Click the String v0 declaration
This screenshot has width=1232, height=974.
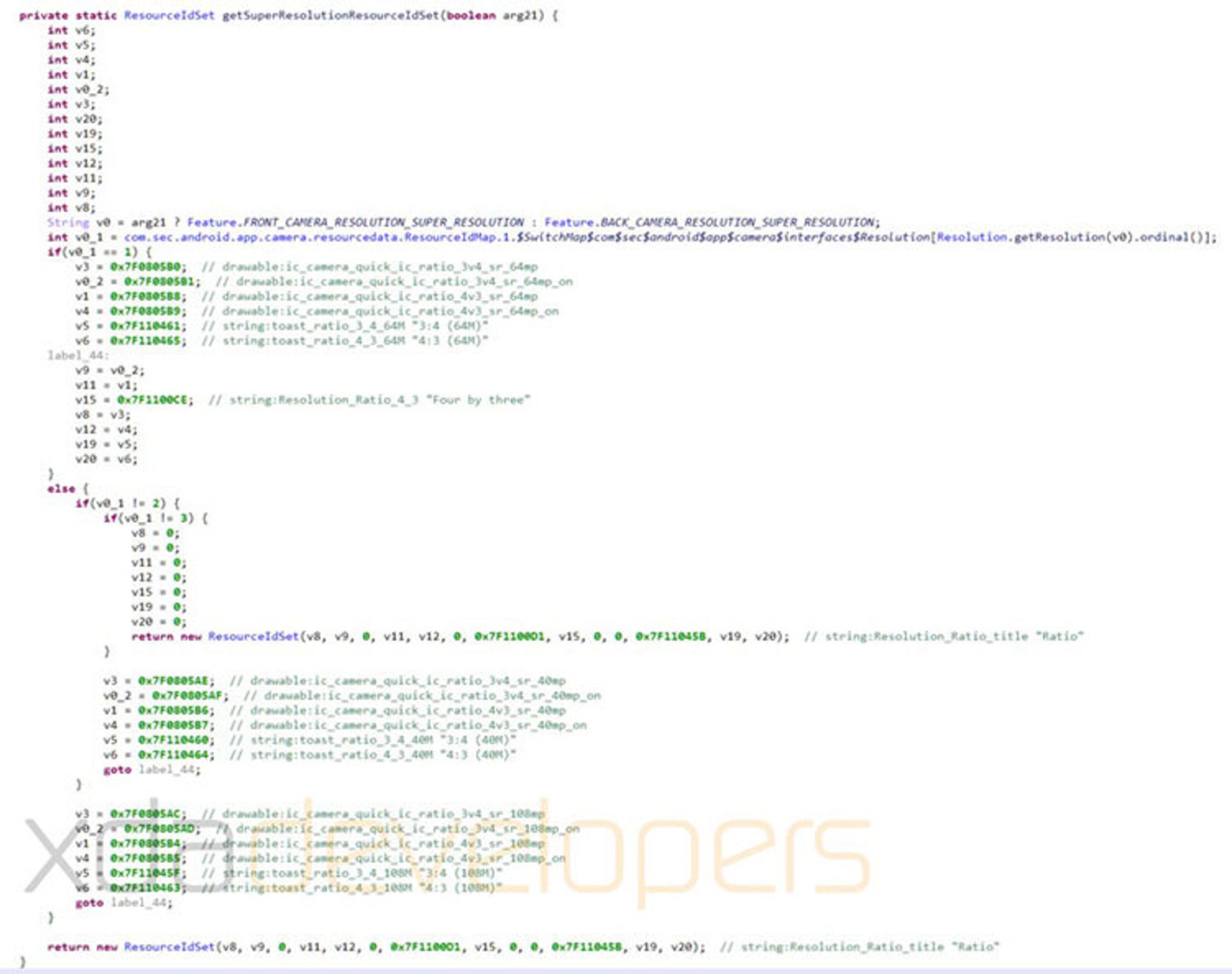(x=78, y=222)
